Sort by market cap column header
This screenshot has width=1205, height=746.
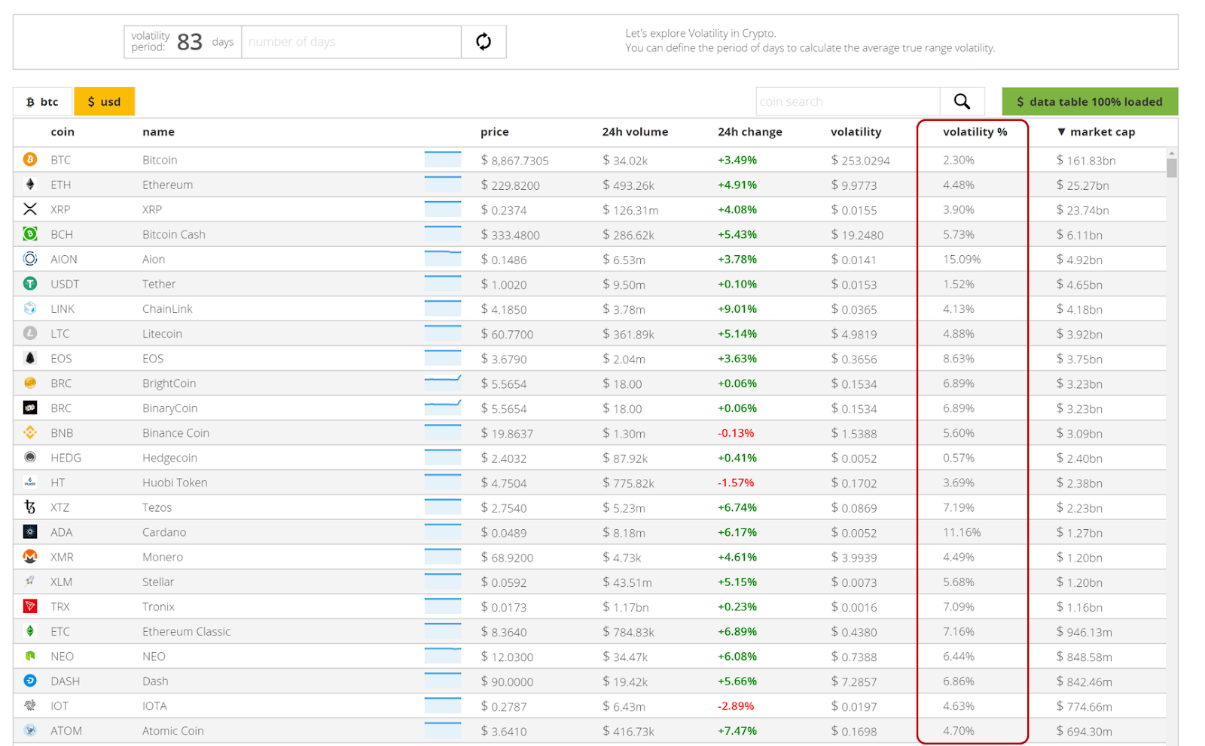pyautogui.click(x=1096, y=132)
